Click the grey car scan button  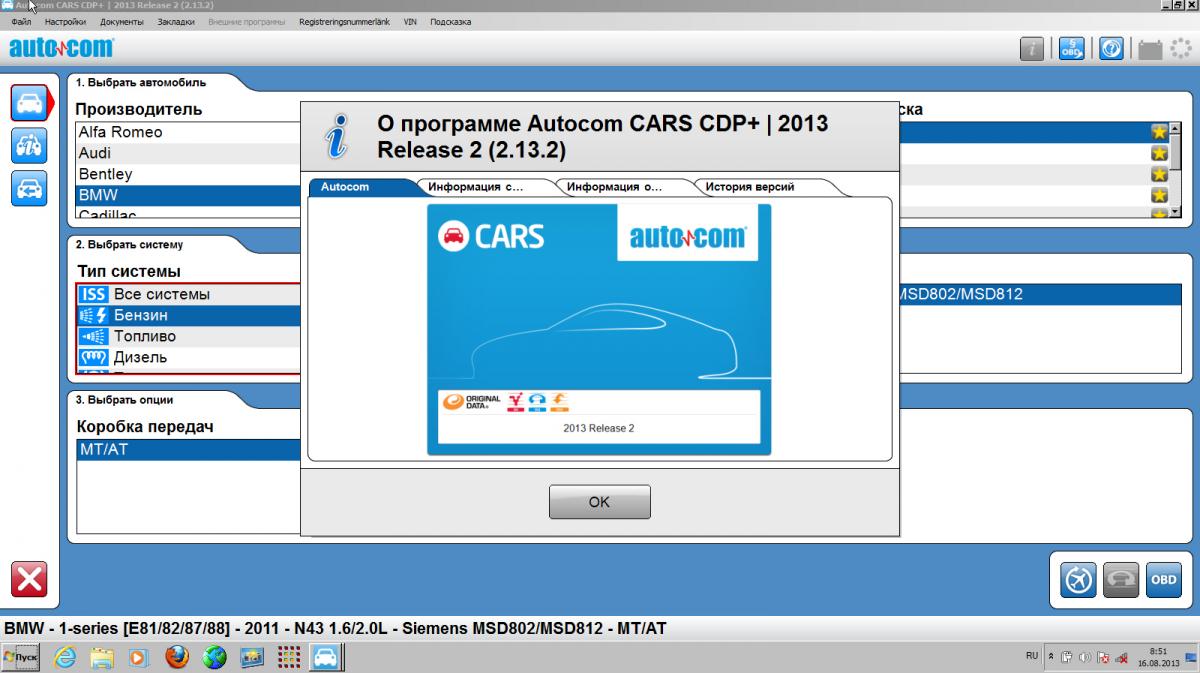tap(1121, 580)
